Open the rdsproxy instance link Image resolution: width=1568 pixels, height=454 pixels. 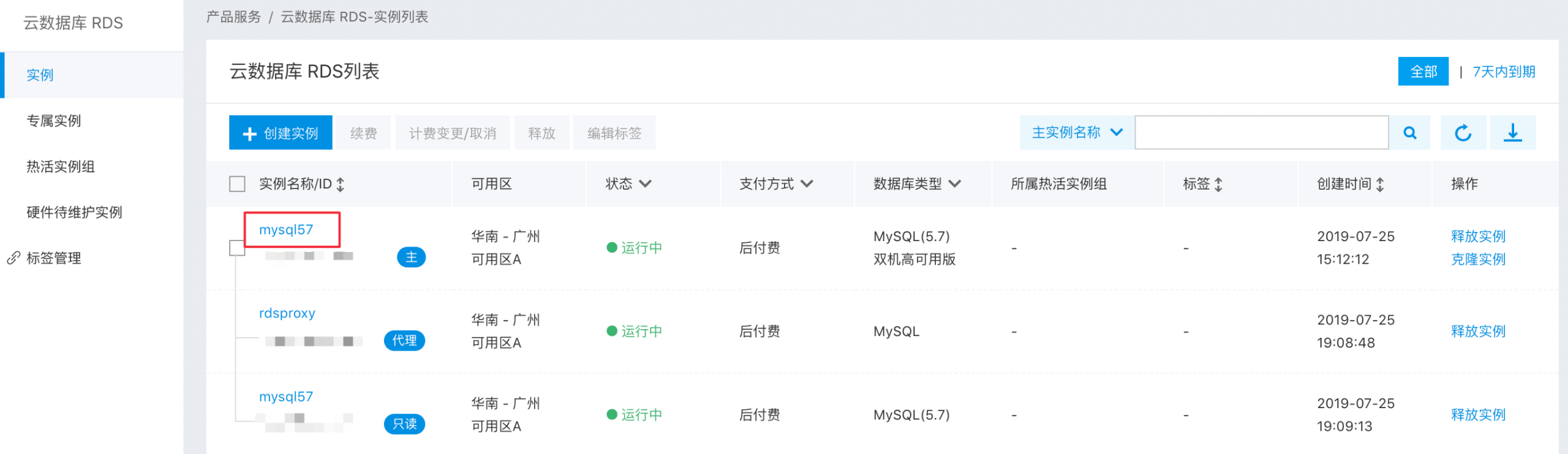coord(287,313)
